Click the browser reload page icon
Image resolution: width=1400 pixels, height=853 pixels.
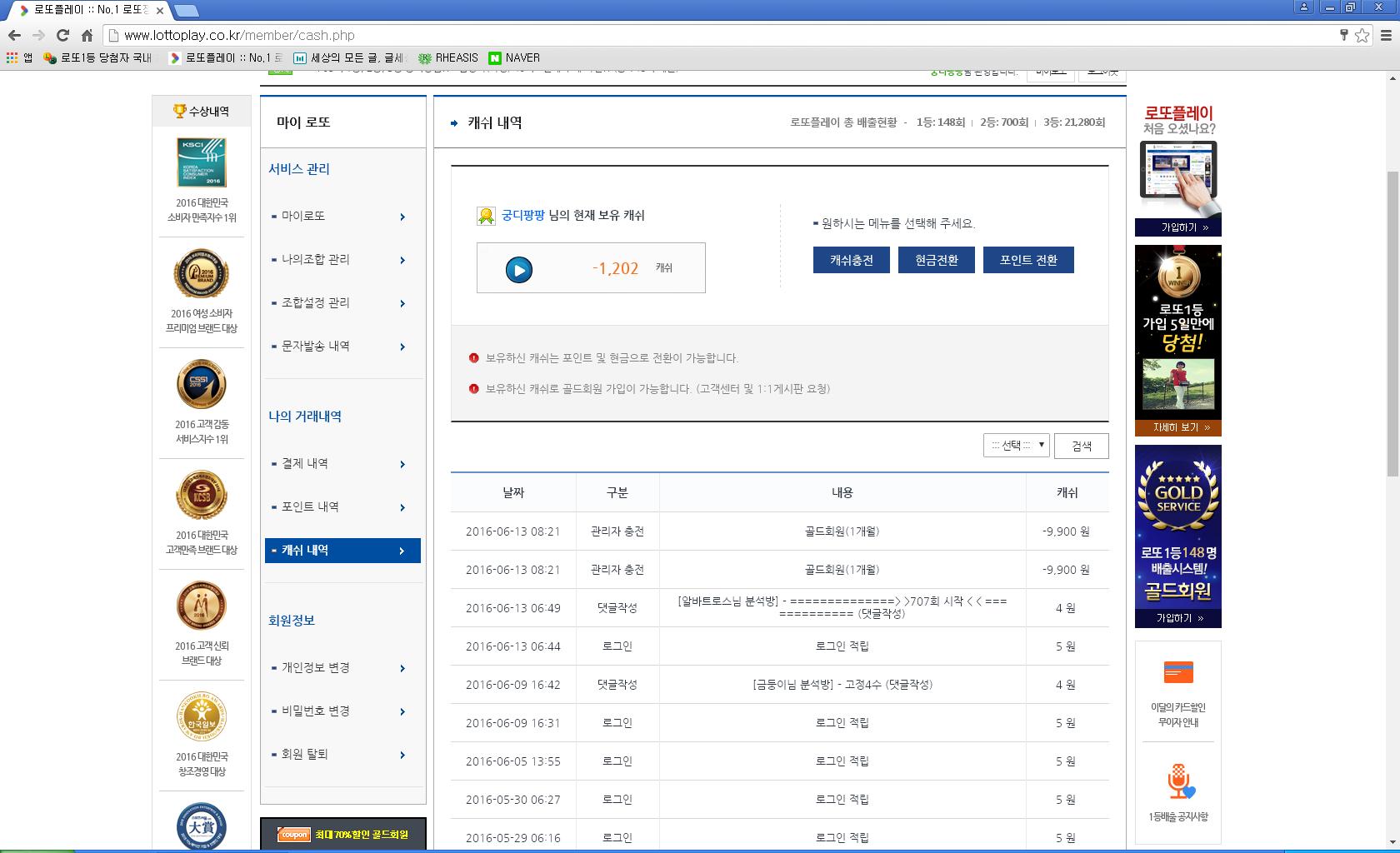pyautogui.click(x=62, y=35)
